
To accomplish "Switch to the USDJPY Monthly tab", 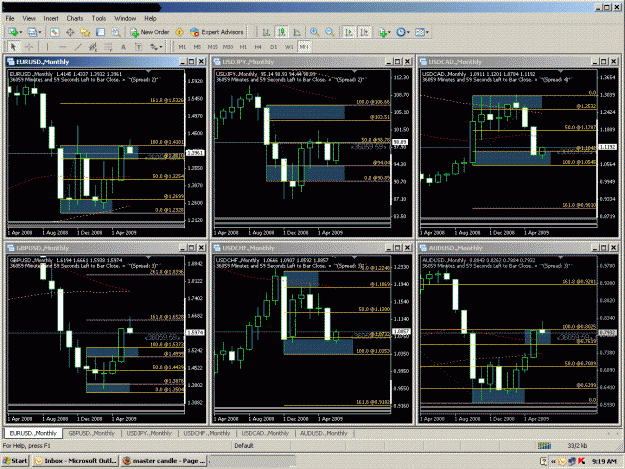I will pyautogui.click(x=149, y=434).
